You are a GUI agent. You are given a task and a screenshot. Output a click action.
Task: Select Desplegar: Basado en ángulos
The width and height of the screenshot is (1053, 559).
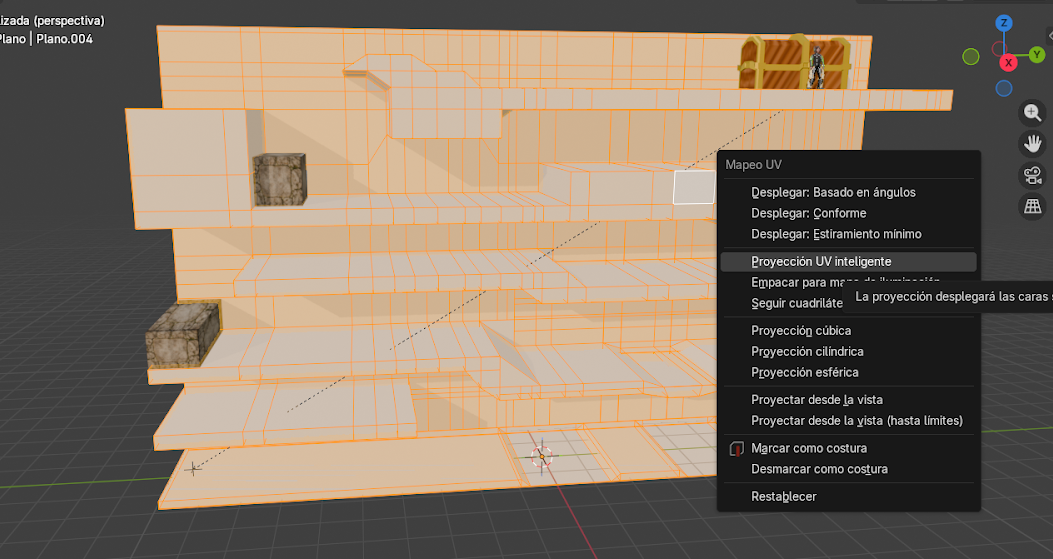click(x=833, y=192)
